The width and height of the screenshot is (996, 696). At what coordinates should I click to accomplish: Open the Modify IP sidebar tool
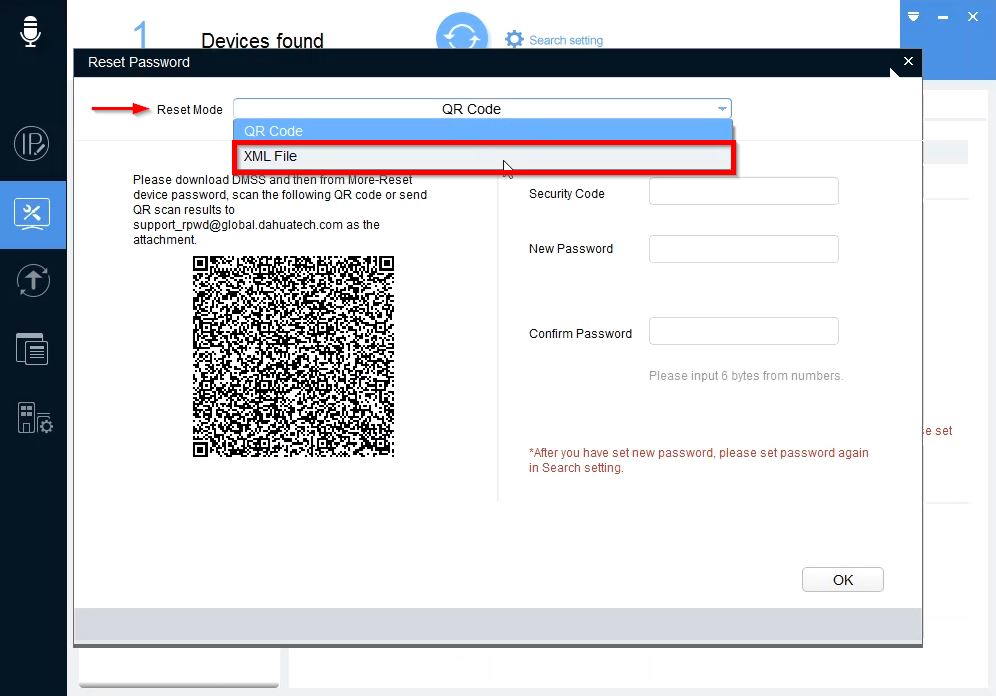[x=31, y=144]
